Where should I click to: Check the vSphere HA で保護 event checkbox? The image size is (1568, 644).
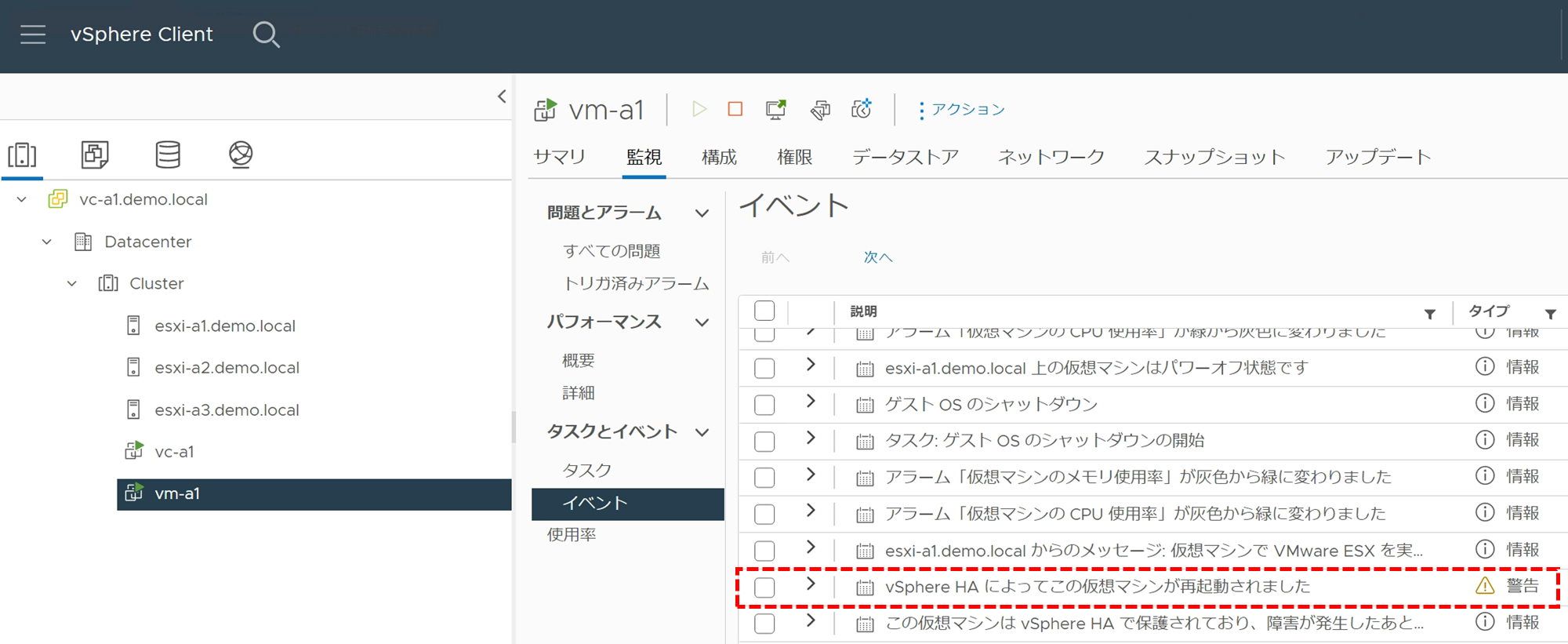coord(764,624)
